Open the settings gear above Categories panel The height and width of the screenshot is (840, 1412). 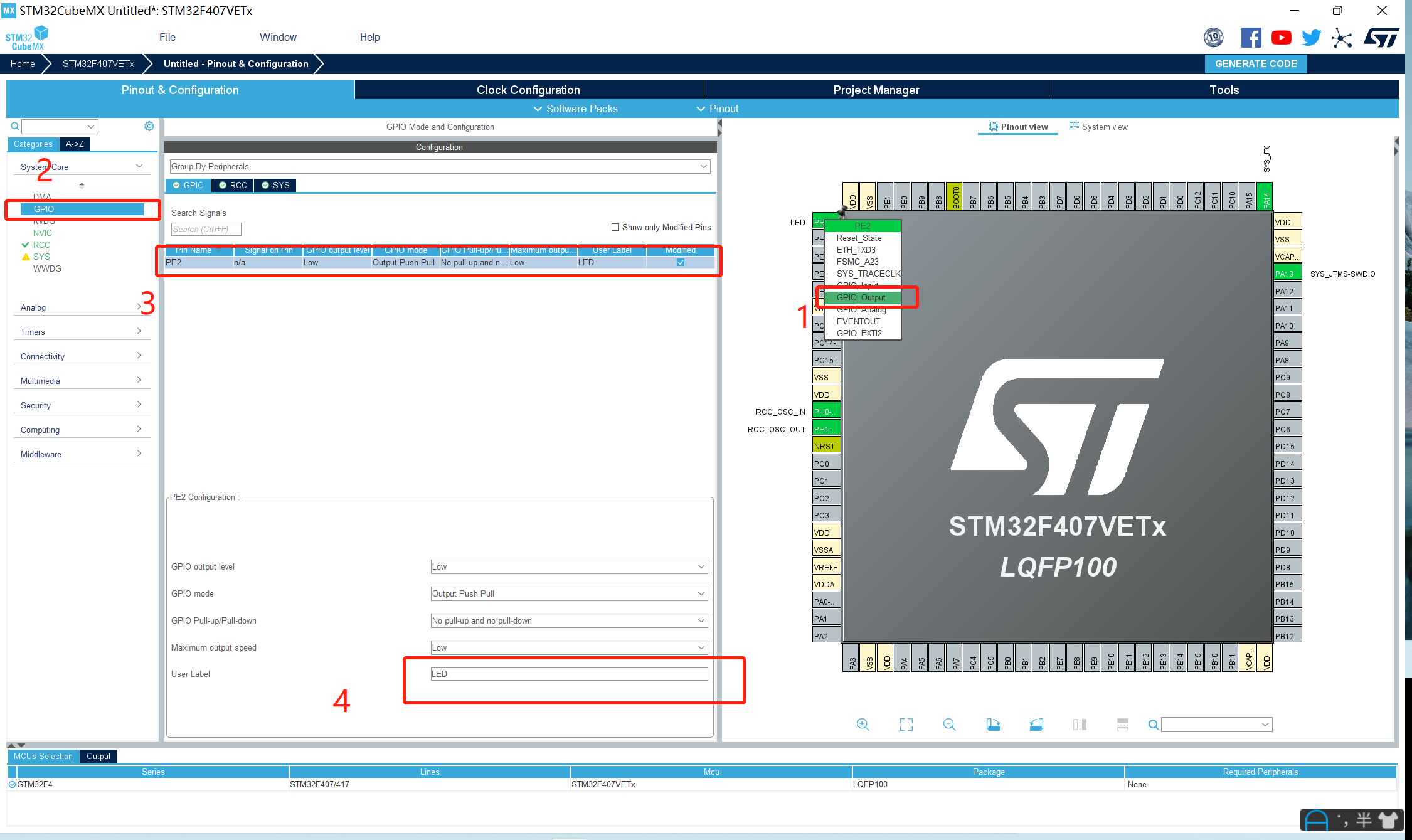tap(149, 125)
